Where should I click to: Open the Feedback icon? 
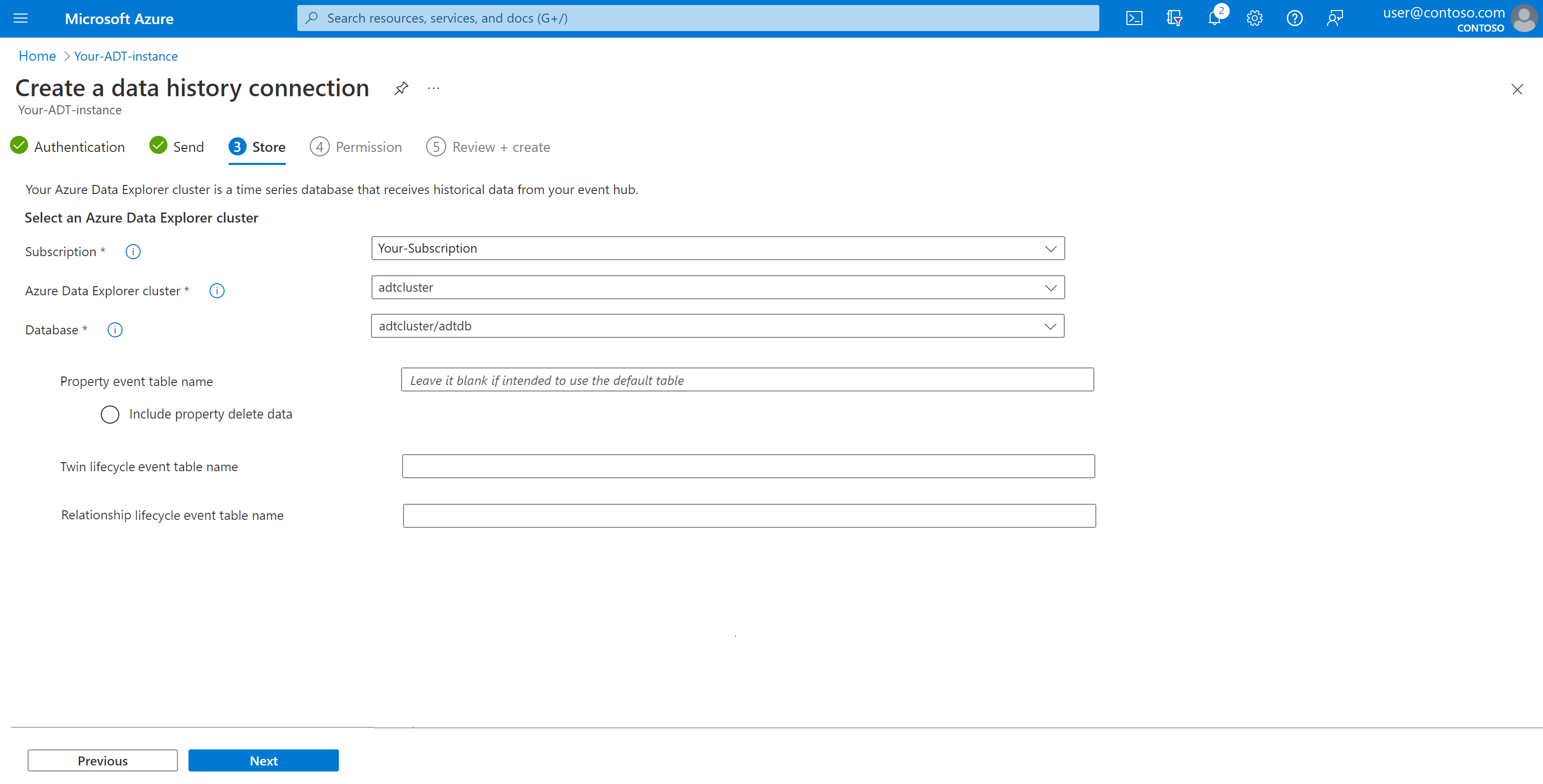click(x=1334, y=18)
